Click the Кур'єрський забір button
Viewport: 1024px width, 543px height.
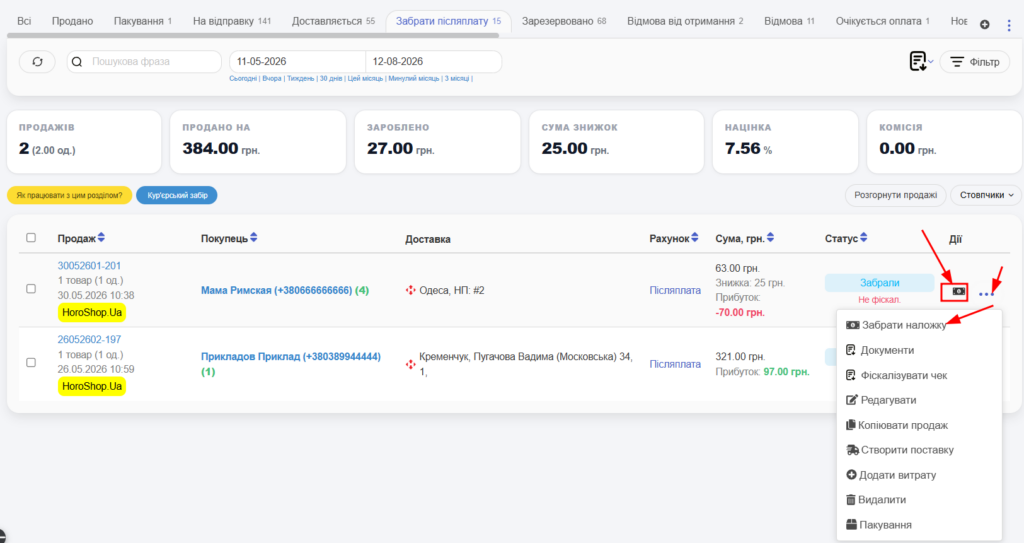click(x=177, y=195)
